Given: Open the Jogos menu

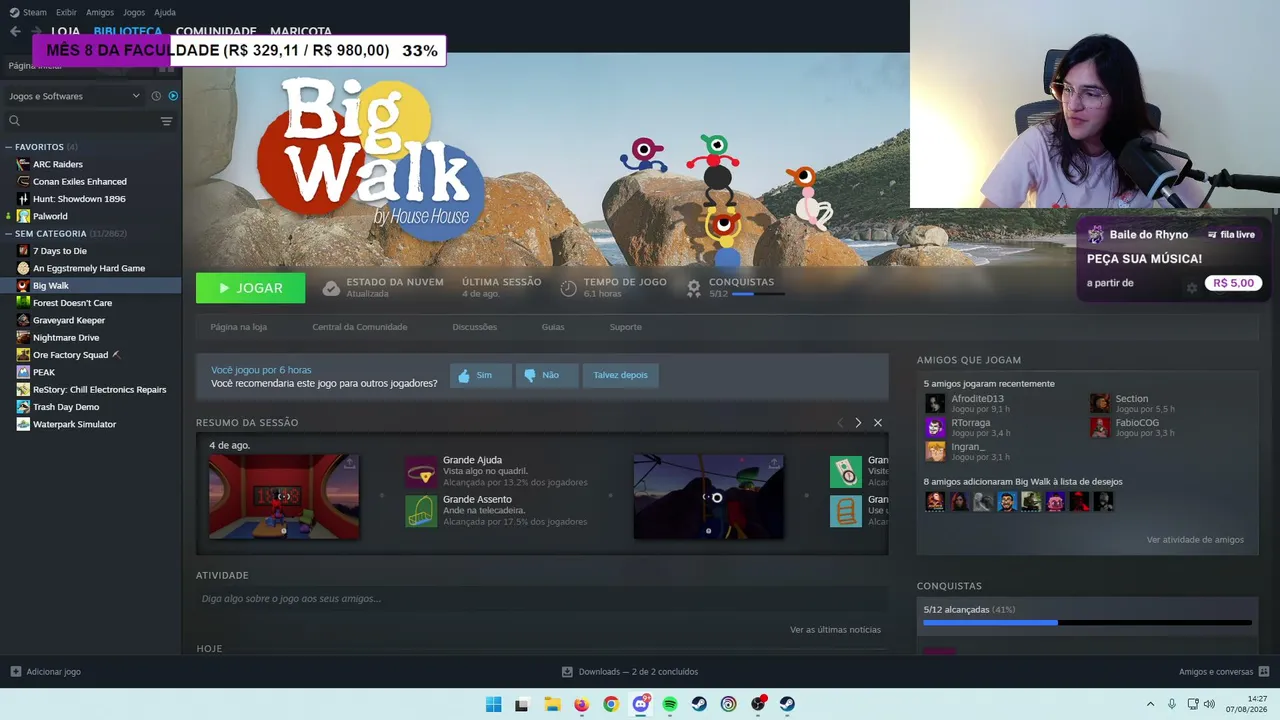Looking at the screenshot, I should [134, 12].
